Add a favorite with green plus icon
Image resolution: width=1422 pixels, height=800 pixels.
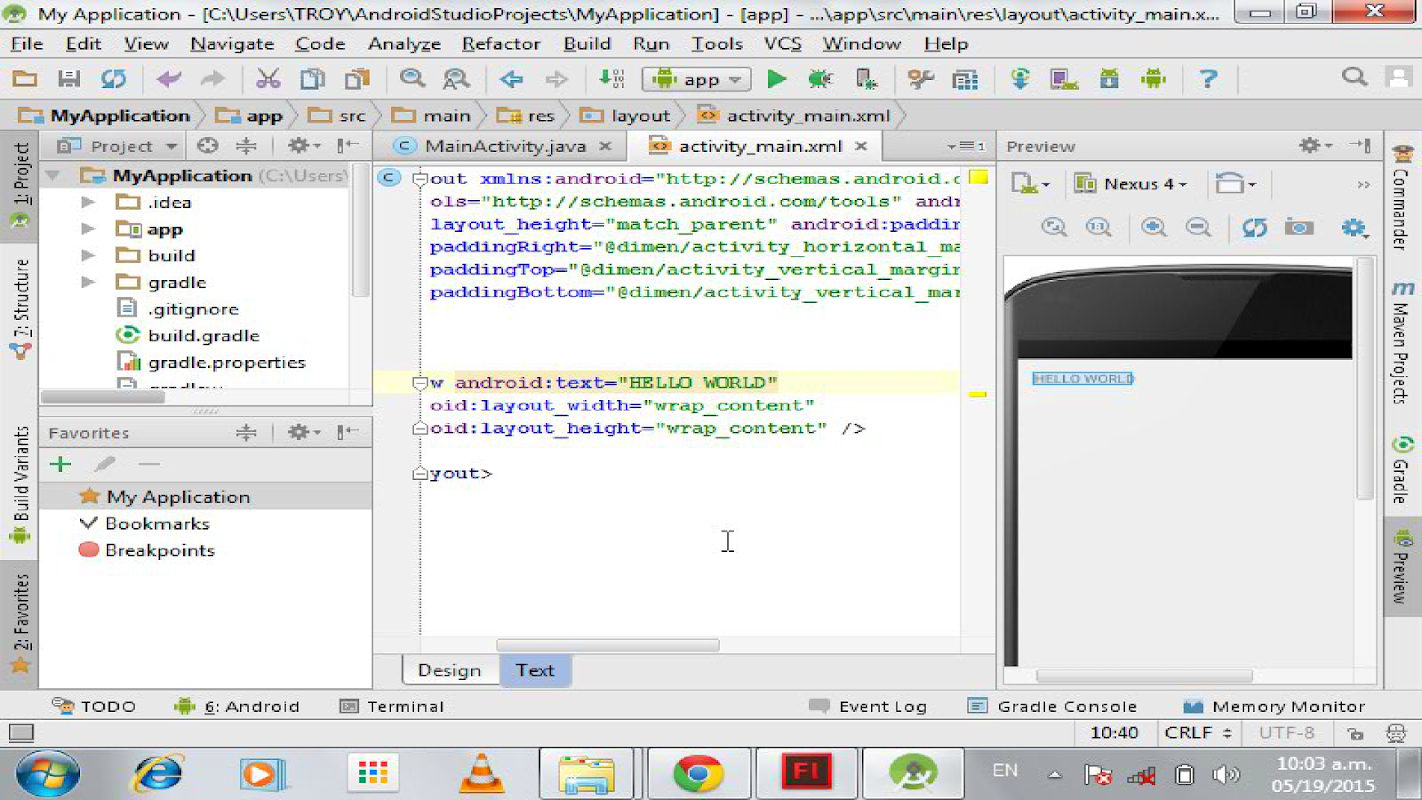[61, 464]
